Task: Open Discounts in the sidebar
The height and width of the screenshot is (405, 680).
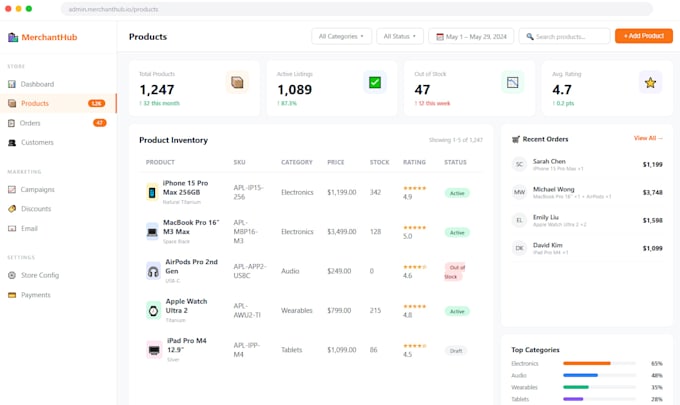Action: [x=58, y=209]
